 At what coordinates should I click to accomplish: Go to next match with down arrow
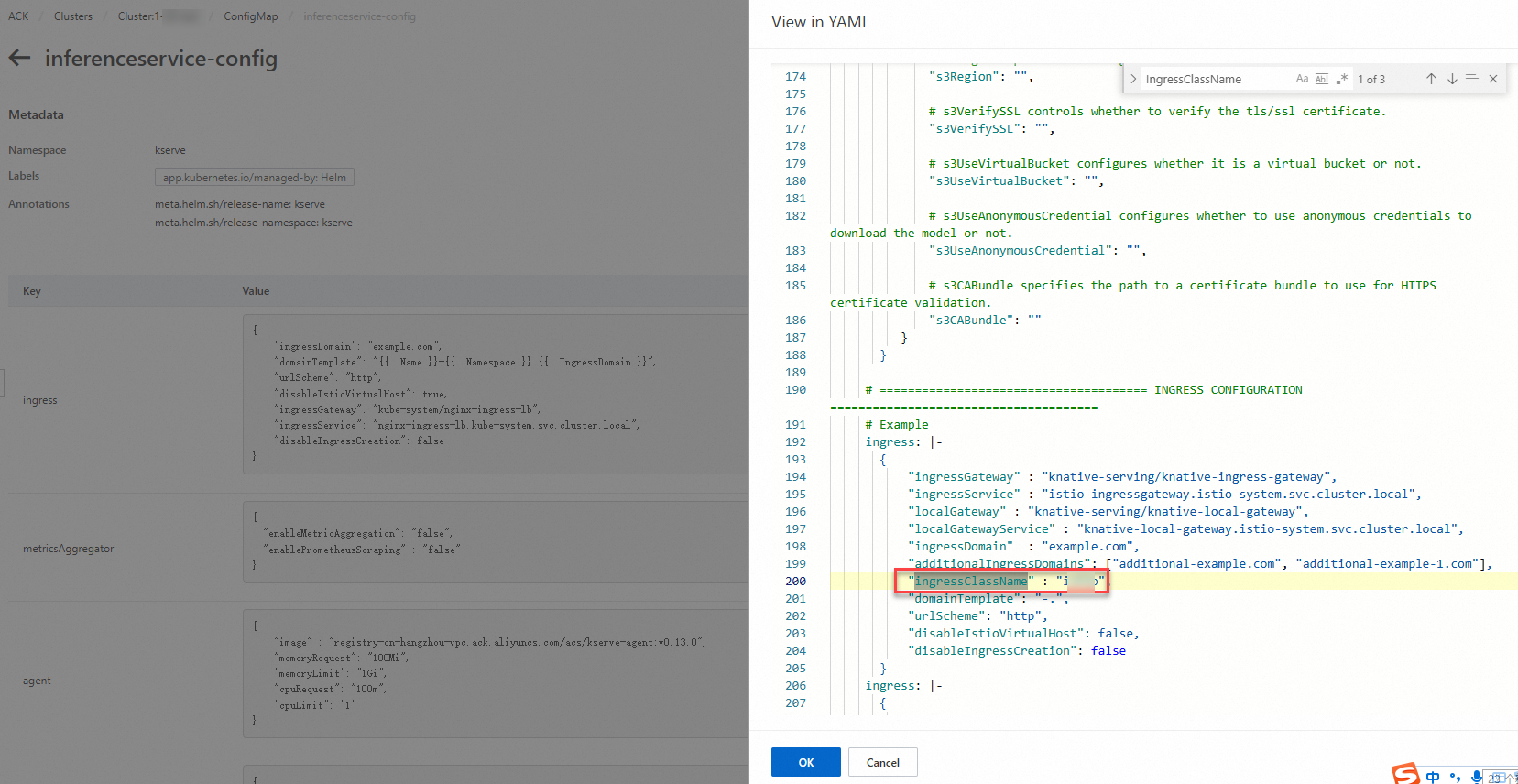[1452, 79]
